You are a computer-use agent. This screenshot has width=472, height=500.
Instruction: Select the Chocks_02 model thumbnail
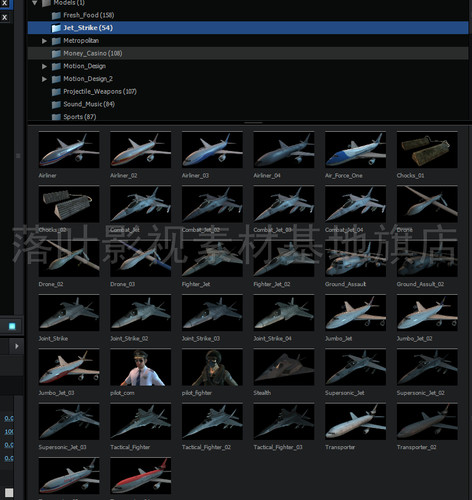69,204
